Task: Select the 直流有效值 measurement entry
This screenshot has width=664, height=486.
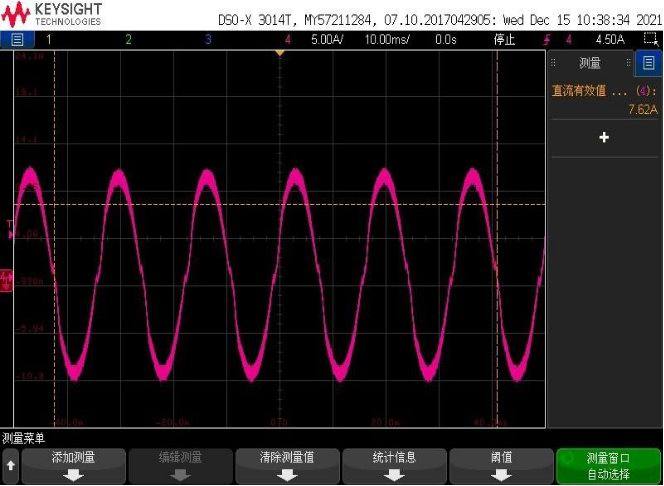Action: coord(604,91)
